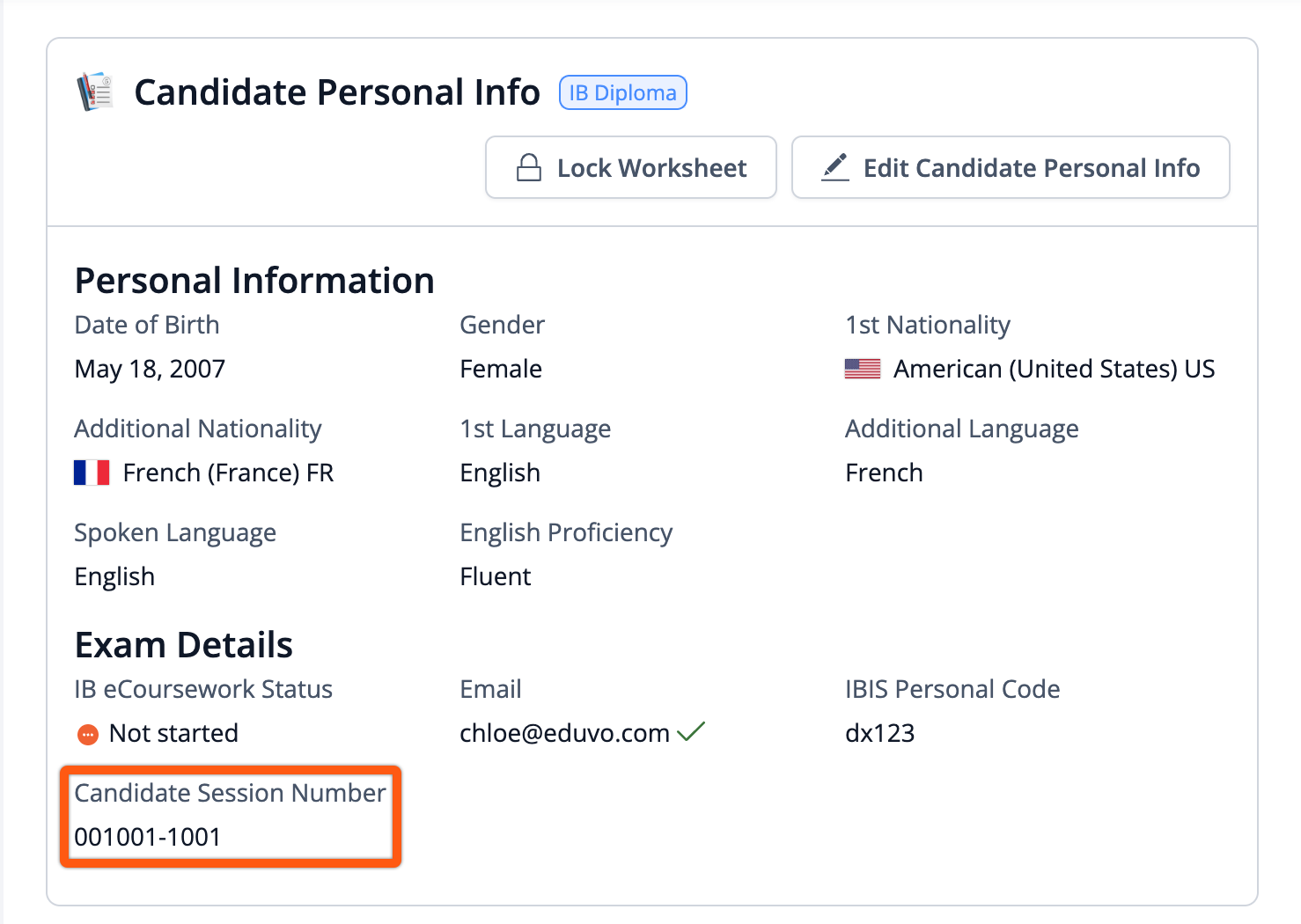1301x924 pixels.
Task: Click the Candidate Personal Info title
Action: (336, 92)
